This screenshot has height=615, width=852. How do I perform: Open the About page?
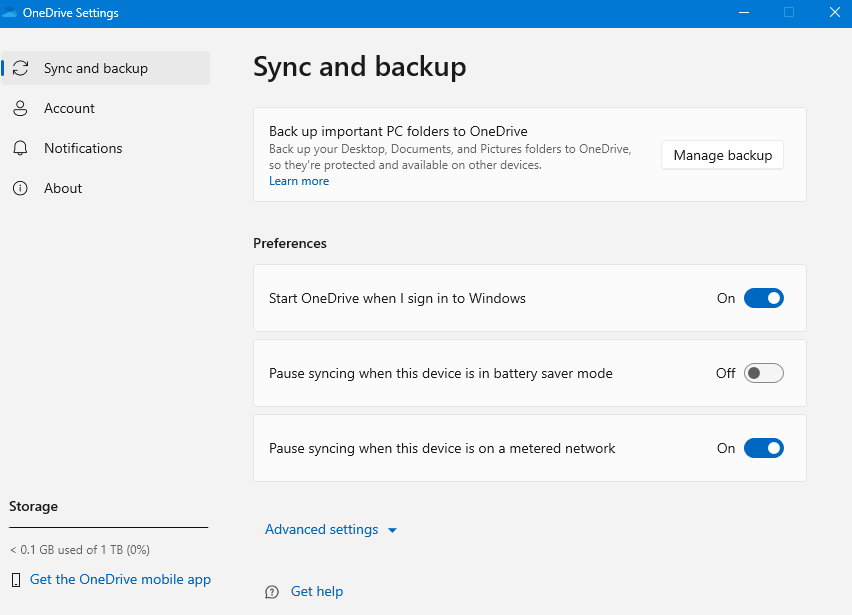[x=105, y=188]
